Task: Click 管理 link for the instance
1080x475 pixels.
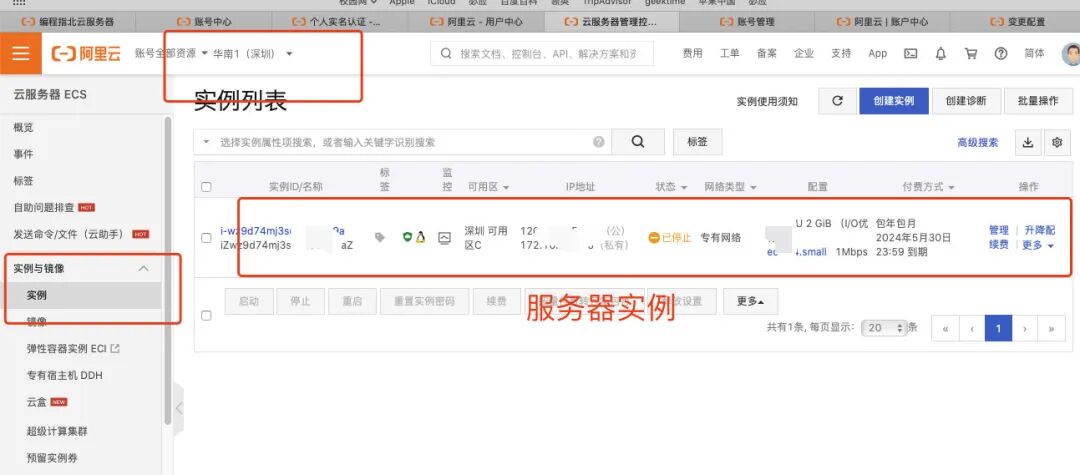Action: pos(999,230)
